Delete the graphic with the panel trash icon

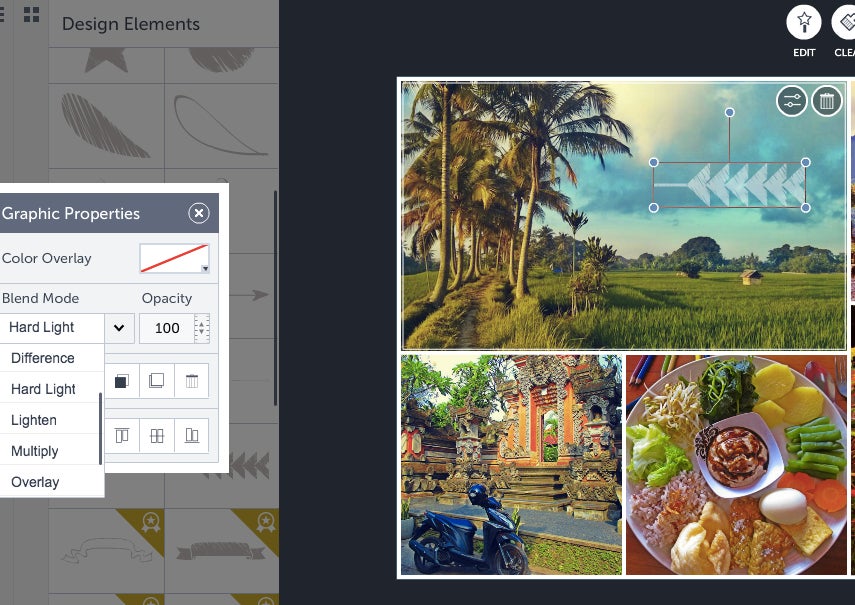[x=191, y=380]
